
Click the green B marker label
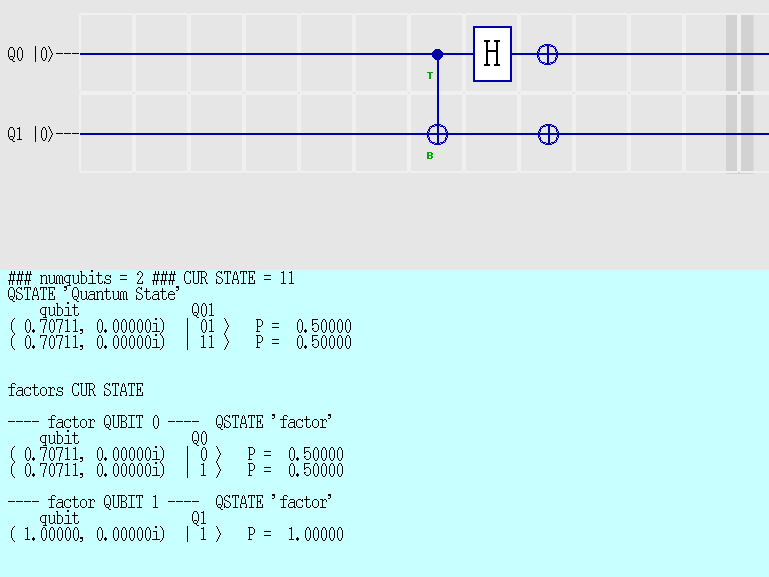tap(430, 156)
